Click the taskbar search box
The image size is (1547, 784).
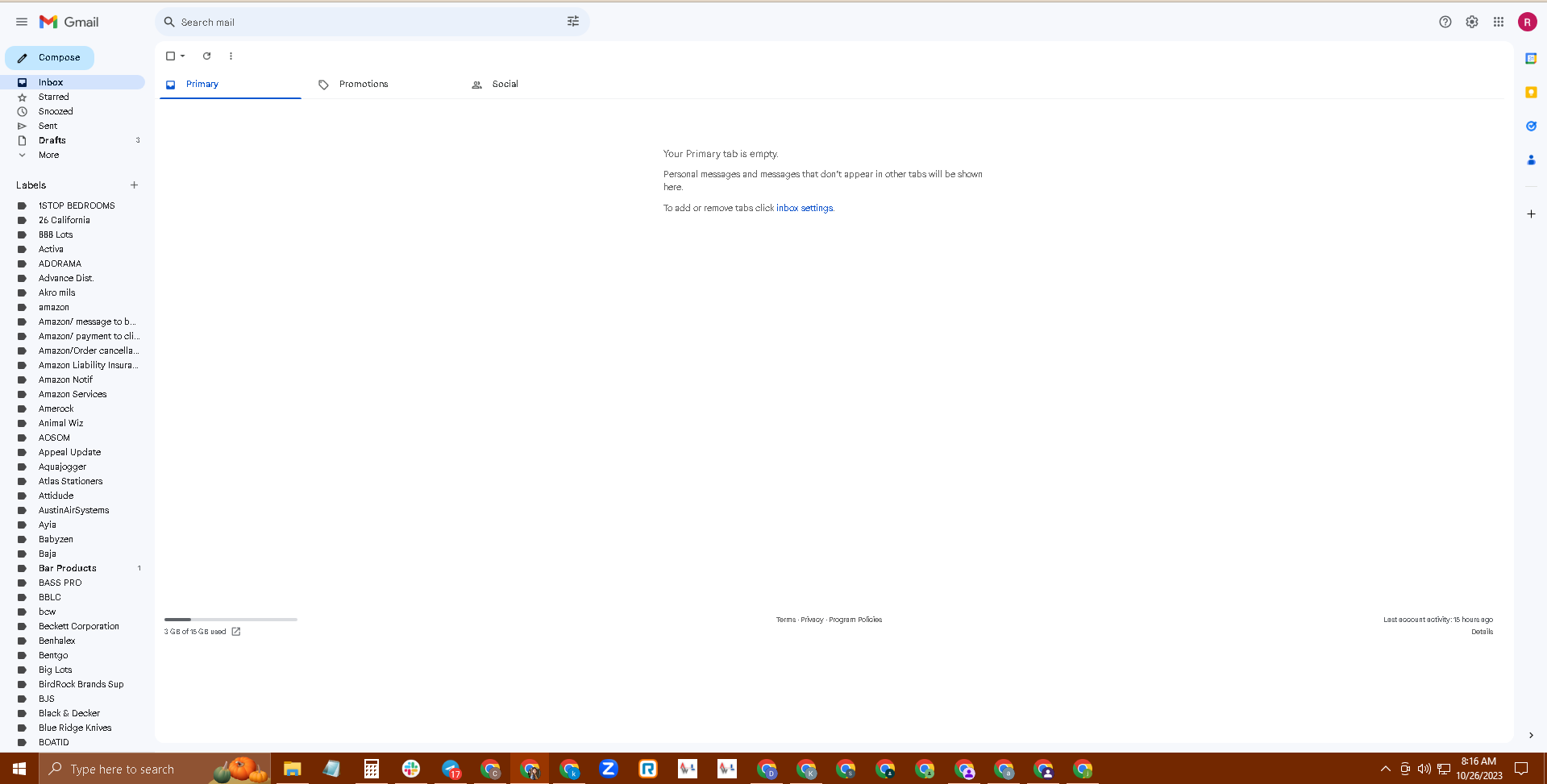(155, 769)
